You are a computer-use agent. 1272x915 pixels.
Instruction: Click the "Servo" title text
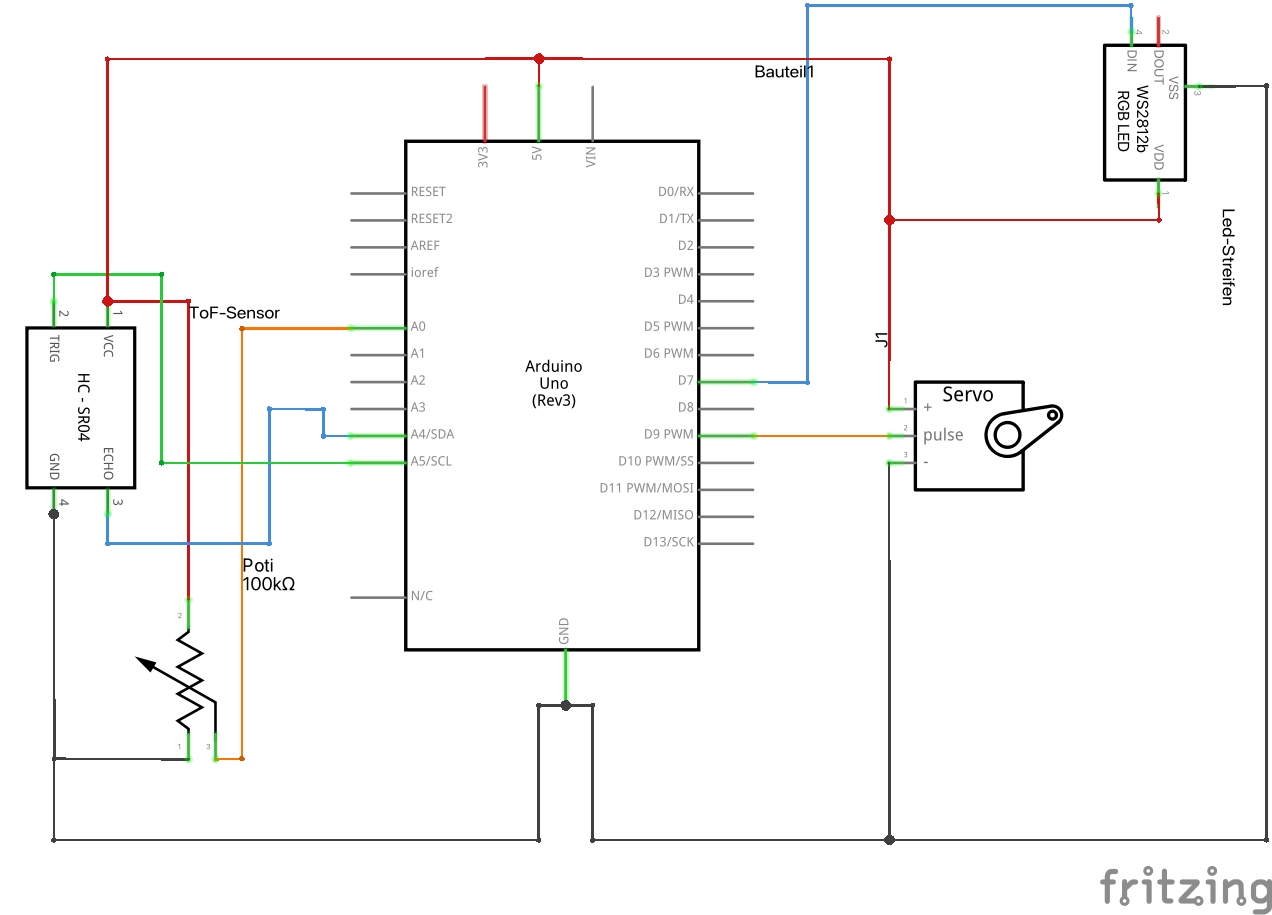968,394
